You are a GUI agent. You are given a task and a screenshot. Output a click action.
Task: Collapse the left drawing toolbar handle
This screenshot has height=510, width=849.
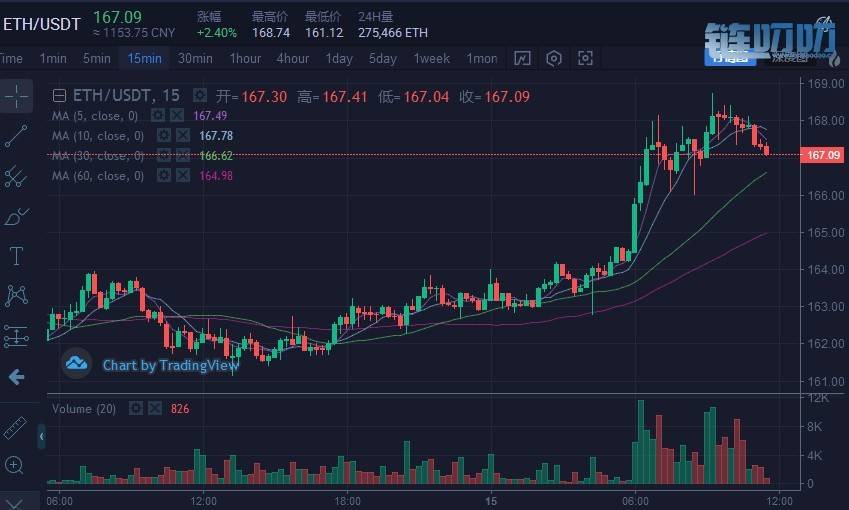pyautogui.click(x=41, y=436)
